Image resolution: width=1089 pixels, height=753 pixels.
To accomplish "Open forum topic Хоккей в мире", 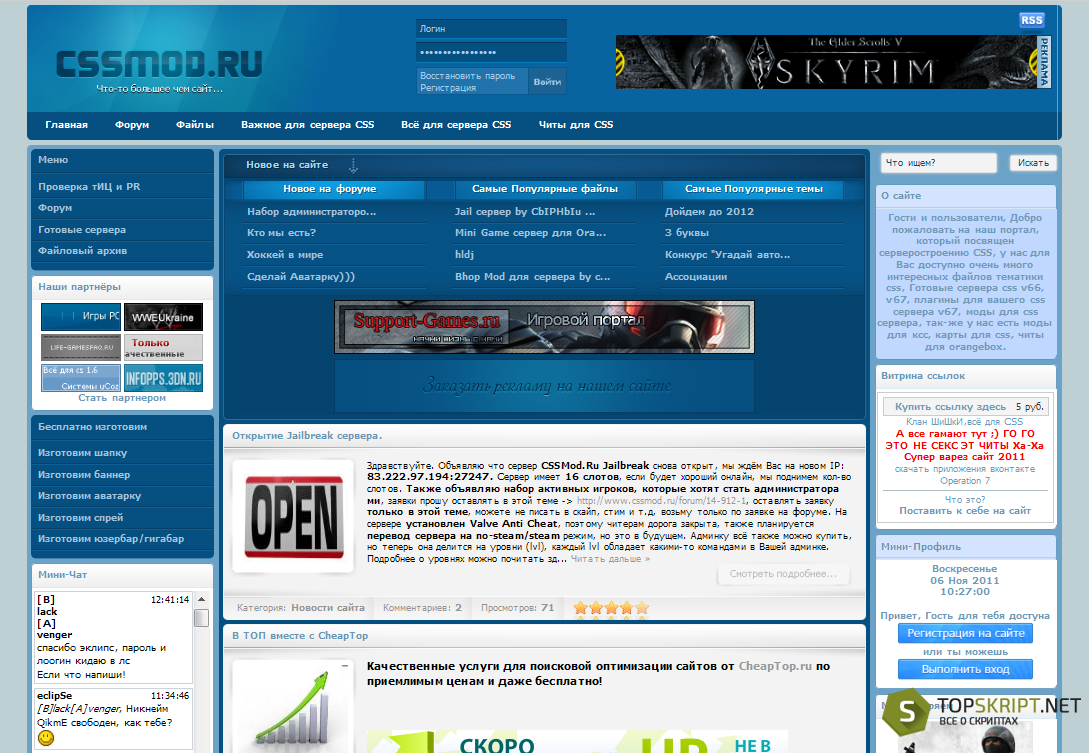I will (285, 255).
